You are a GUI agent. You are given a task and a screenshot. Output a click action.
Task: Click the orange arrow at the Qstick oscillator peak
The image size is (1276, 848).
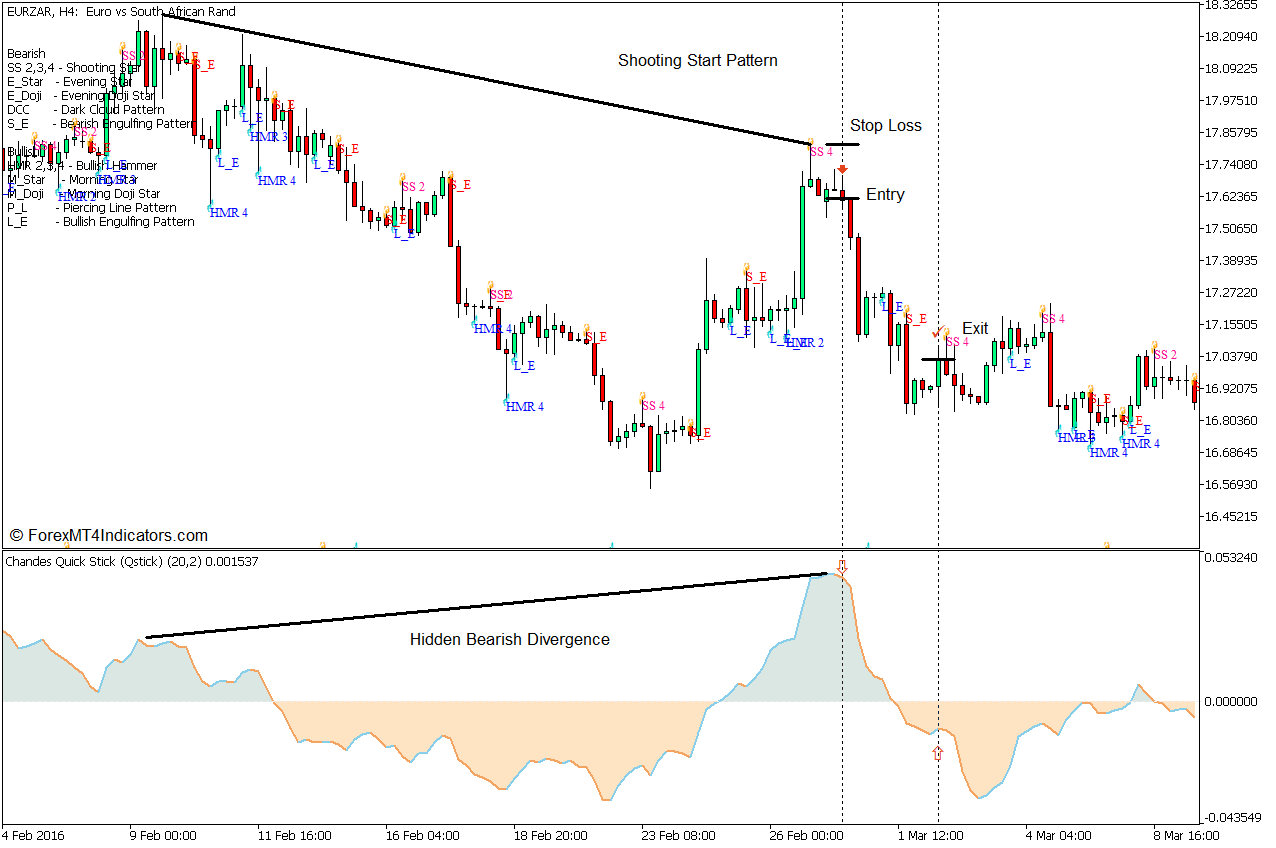(x=842, y=567)
